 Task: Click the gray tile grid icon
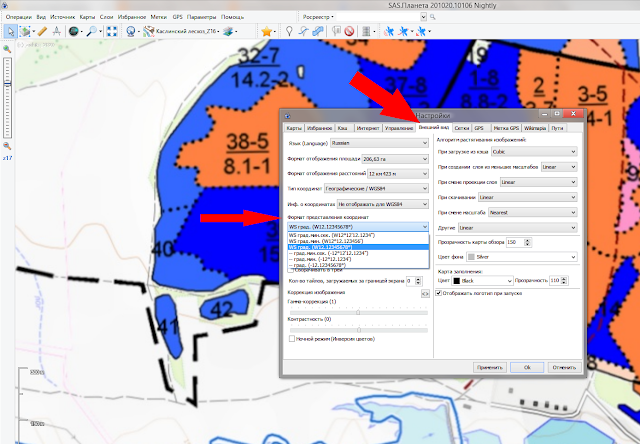pos(366,31)
